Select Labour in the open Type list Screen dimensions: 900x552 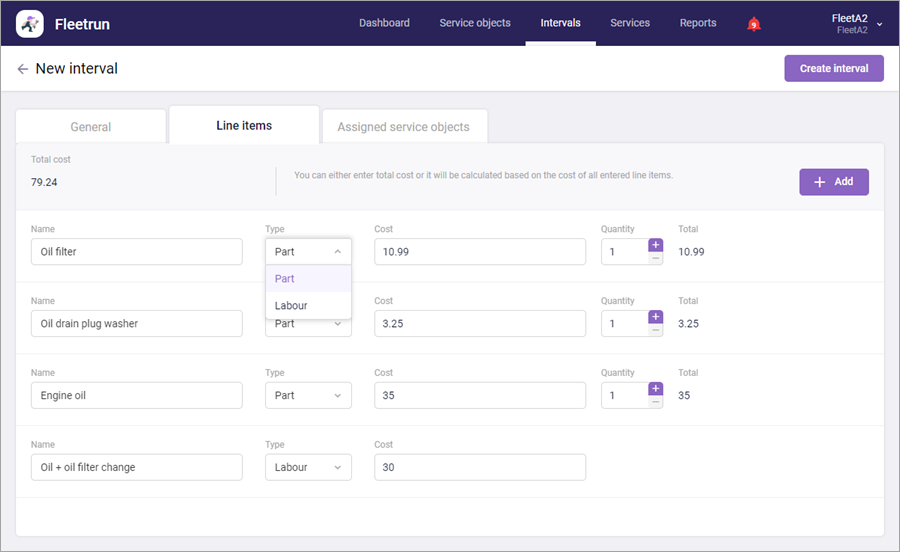(292, 306)
